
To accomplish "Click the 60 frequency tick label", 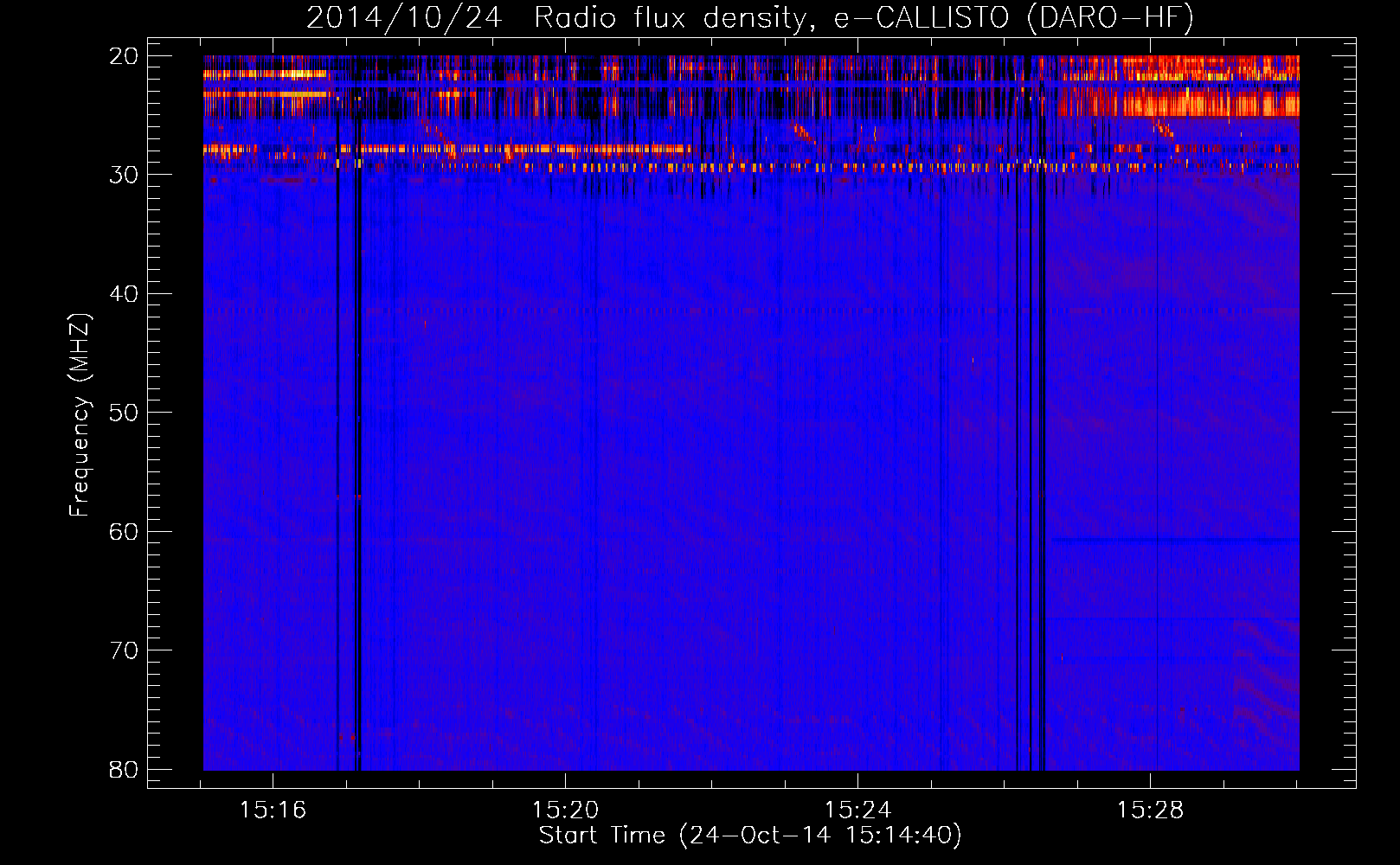I will point(124,531).
